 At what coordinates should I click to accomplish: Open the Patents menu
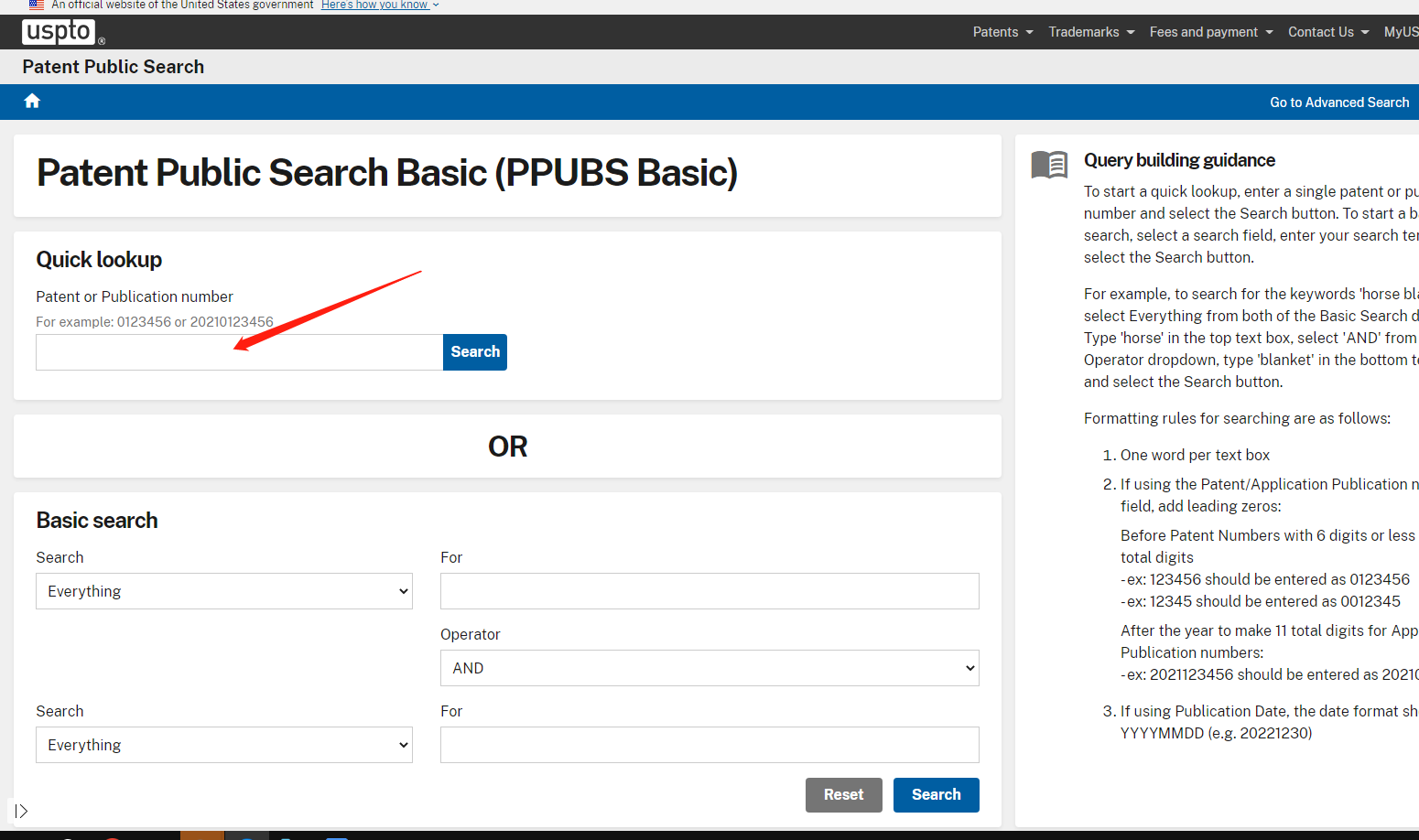pos(1002,32)
